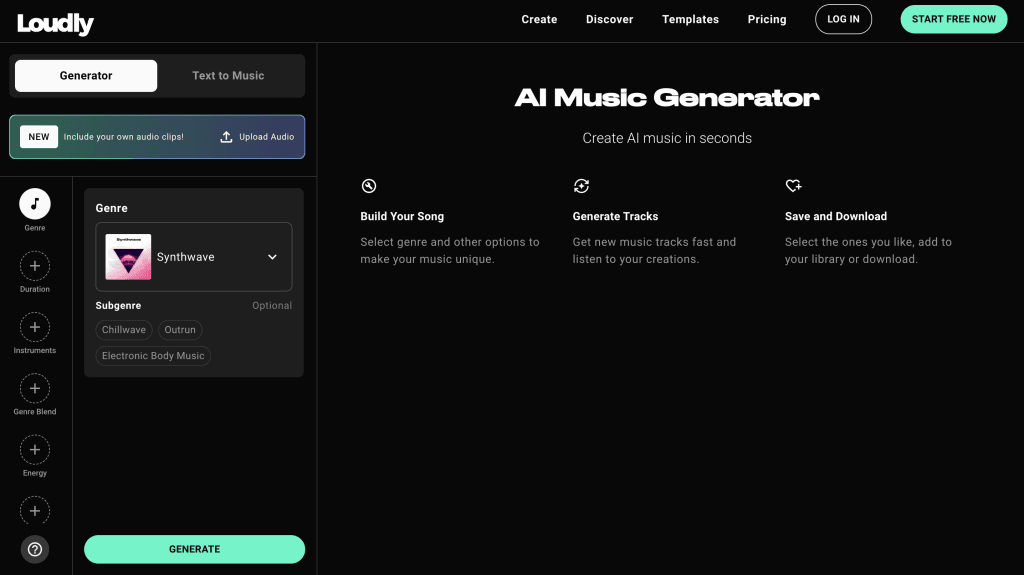The height and width of the screenshot is (575, 1024).
Task: Select the Genre music note icon
Action: click(35, 204)
